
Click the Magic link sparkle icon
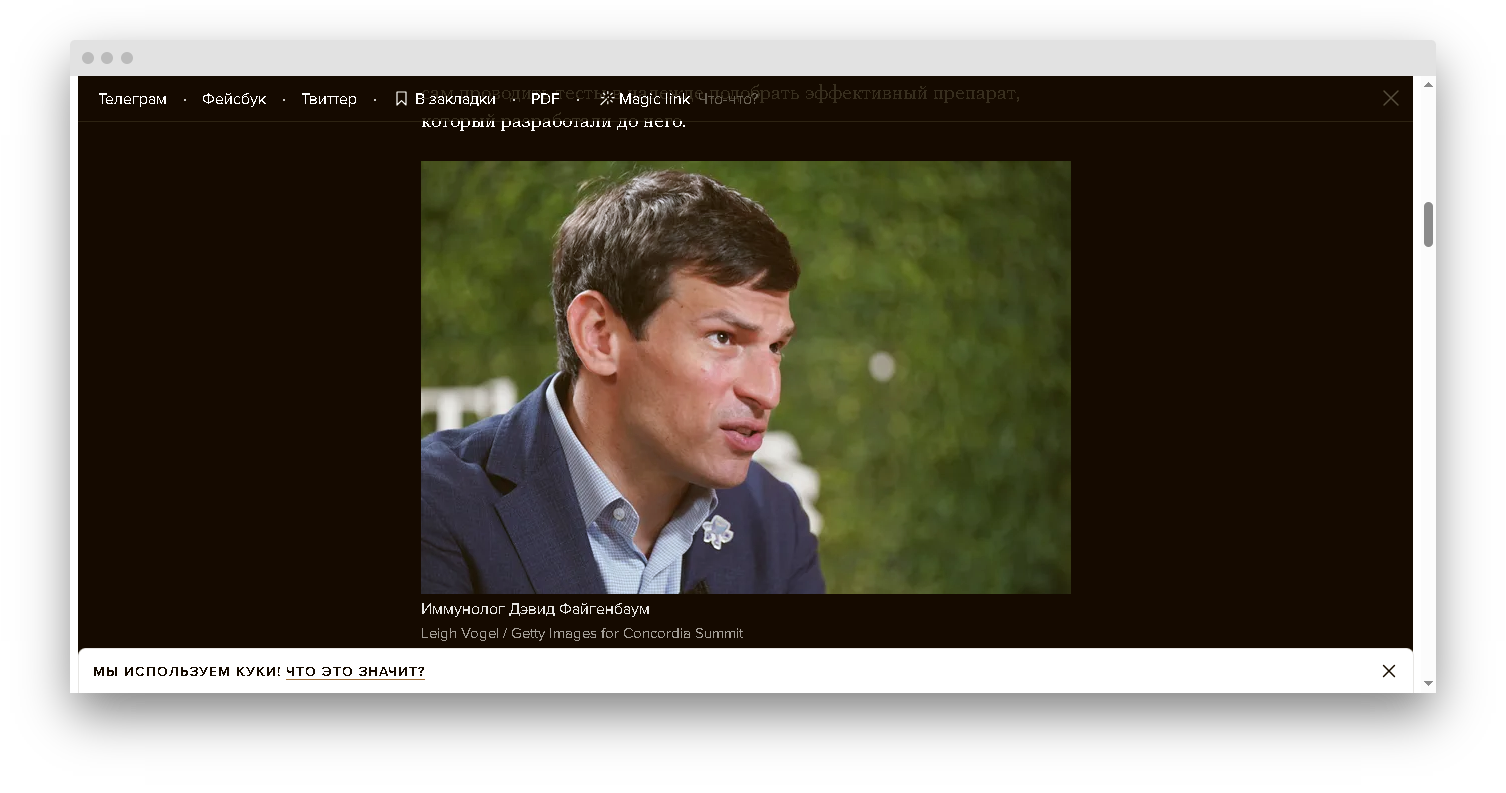pyautogui.click(x=607, y=99)
